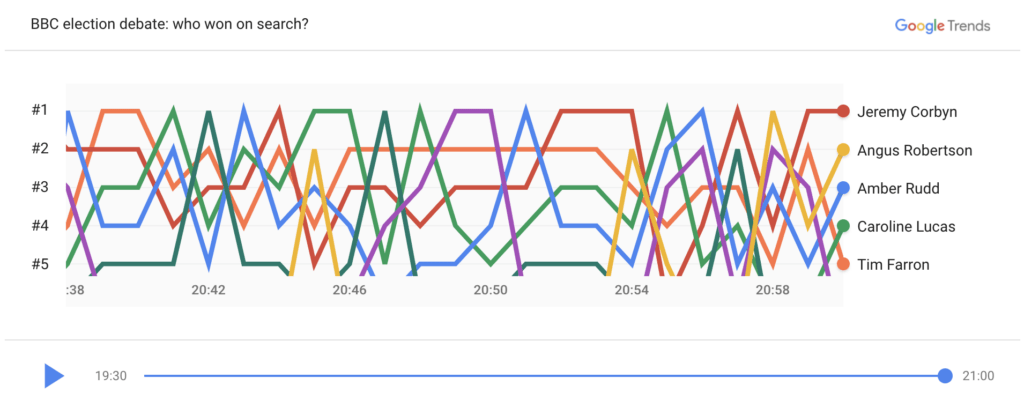Image resolution: width=1024 pixels, height=415 pixels.
Task: Click the #1 rank axis label
Action: point(40,110)
